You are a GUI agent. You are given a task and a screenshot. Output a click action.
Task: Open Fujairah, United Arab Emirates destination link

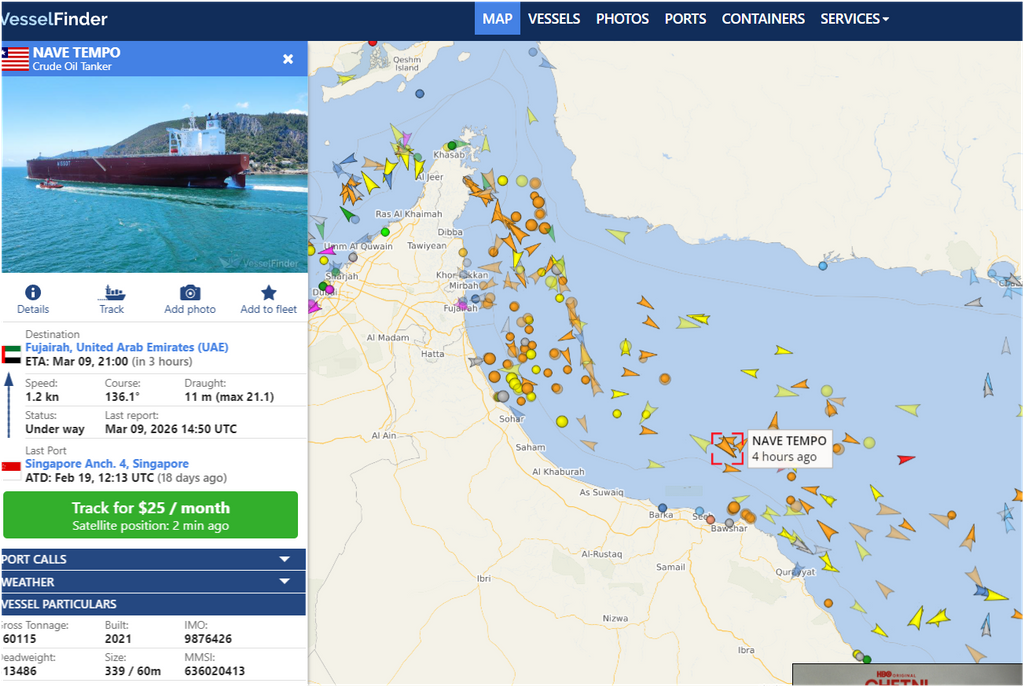pos(127,347)
